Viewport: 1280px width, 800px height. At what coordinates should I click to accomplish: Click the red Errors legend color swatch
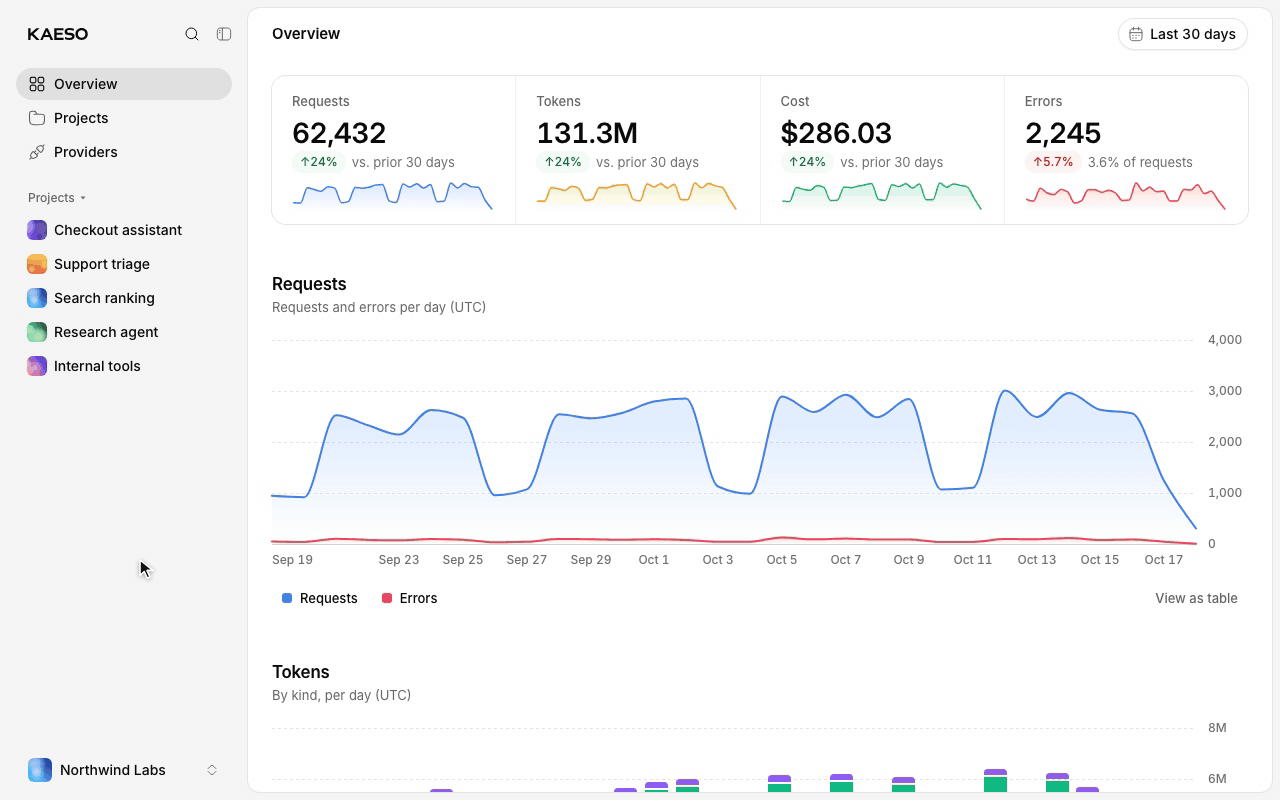[x=387, y=598]
